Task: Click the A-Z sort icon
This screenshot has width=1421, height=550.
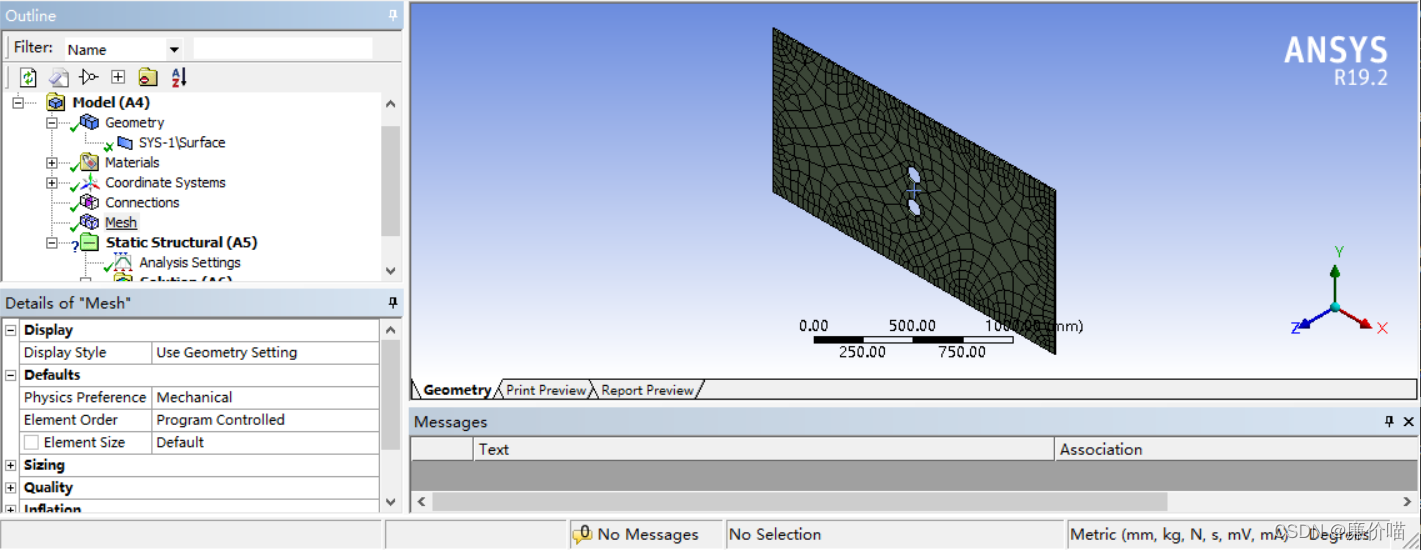Action: 179,77
